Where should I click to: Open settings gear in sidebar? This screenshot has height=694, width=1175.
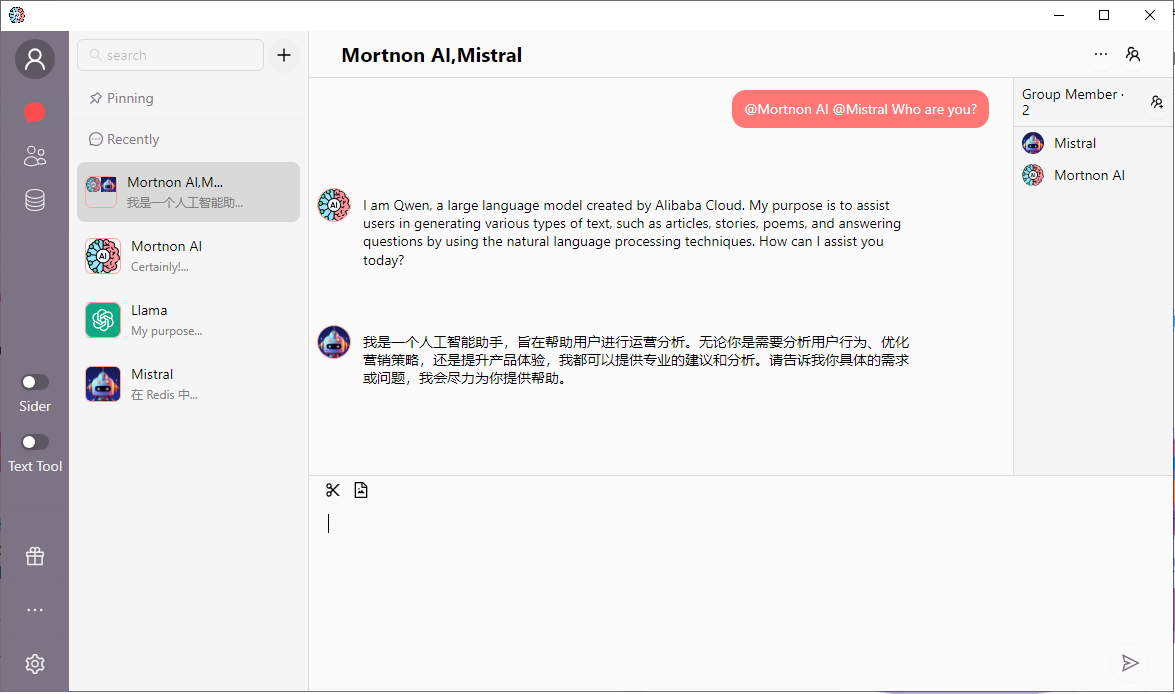pyautogui.click(x=35, y=664)
